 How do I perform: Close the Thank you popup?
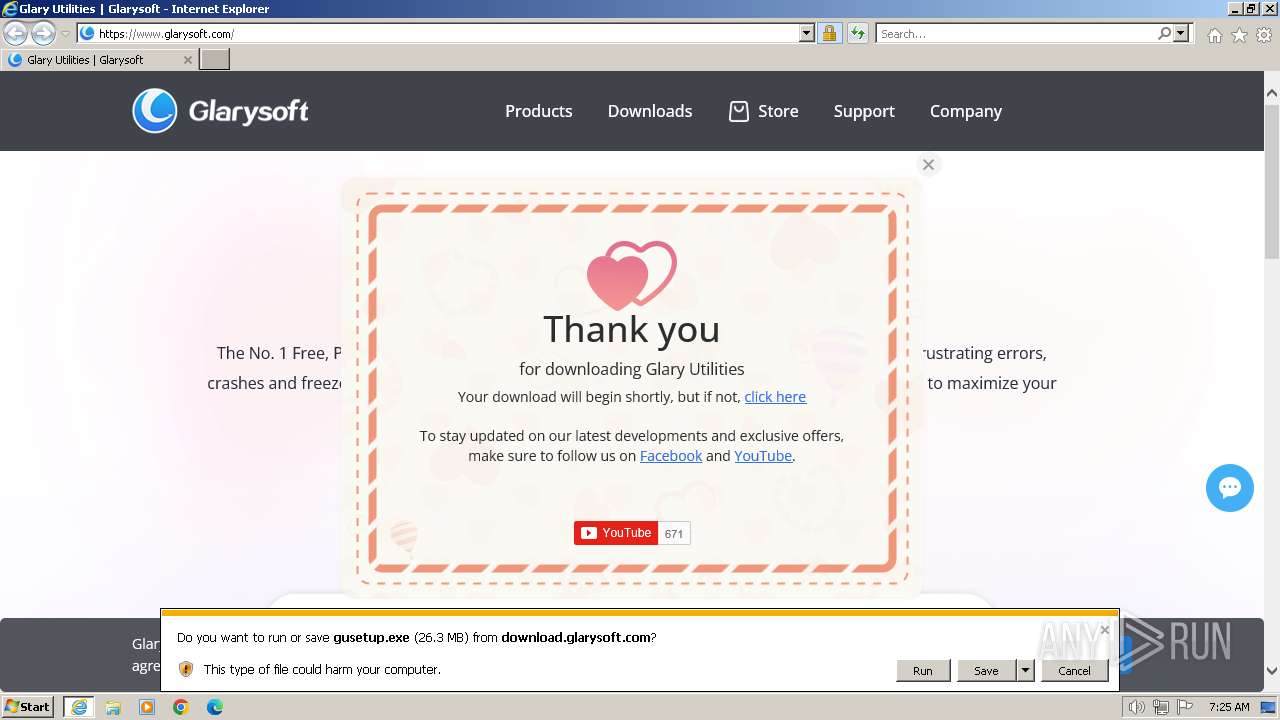pos(928,165)
